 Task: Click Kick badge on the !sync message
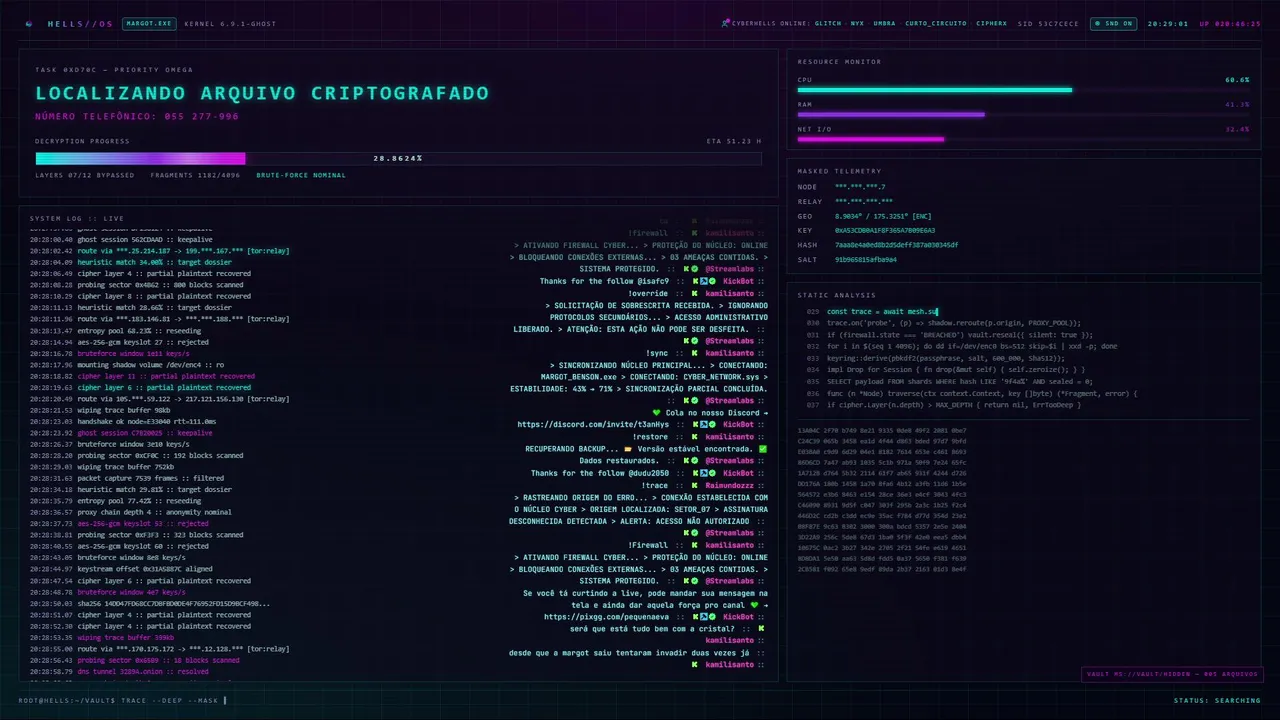coord(693,353)
